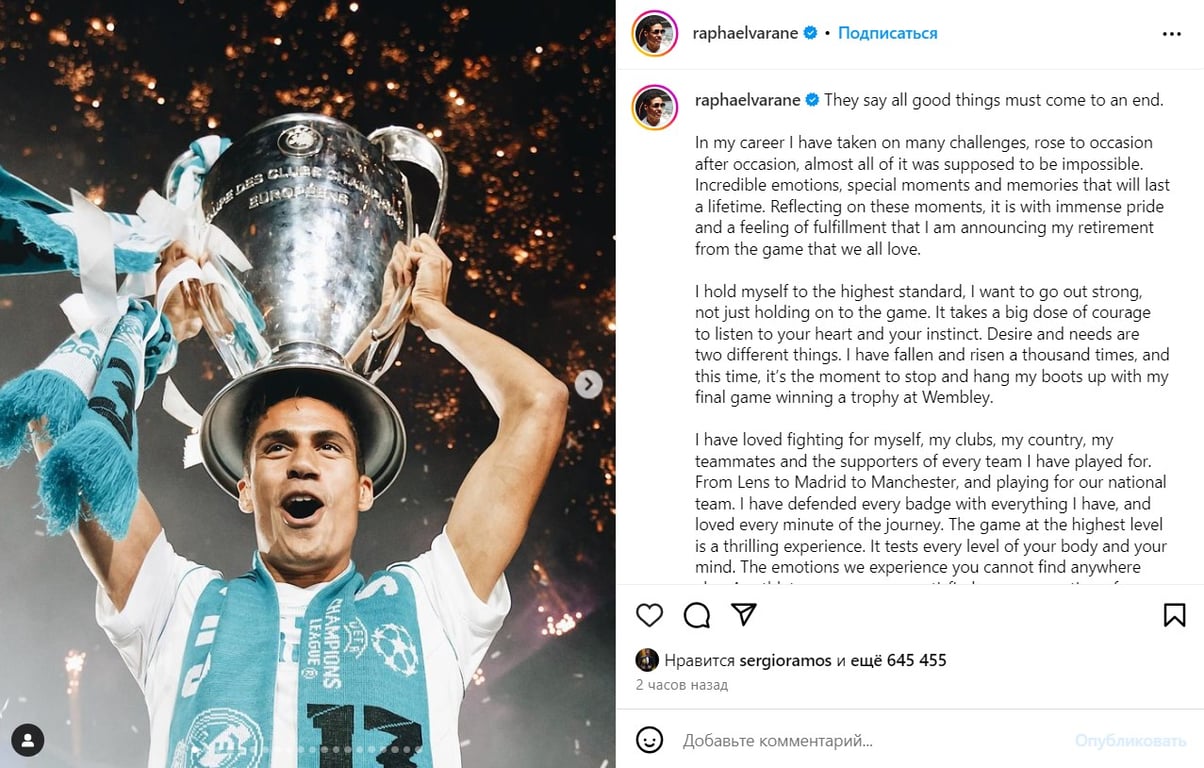Click the avatar beside the caption text
This screenshot has height=768, width=1204.
pos(655,107)
